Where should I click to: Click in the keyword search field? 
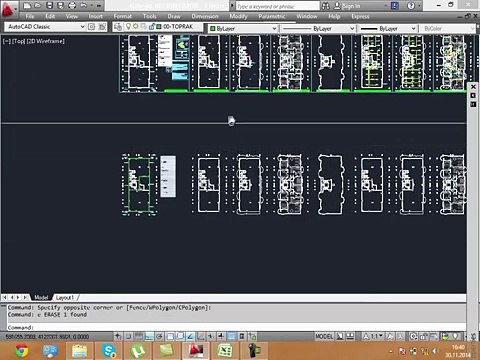(277, 6)
